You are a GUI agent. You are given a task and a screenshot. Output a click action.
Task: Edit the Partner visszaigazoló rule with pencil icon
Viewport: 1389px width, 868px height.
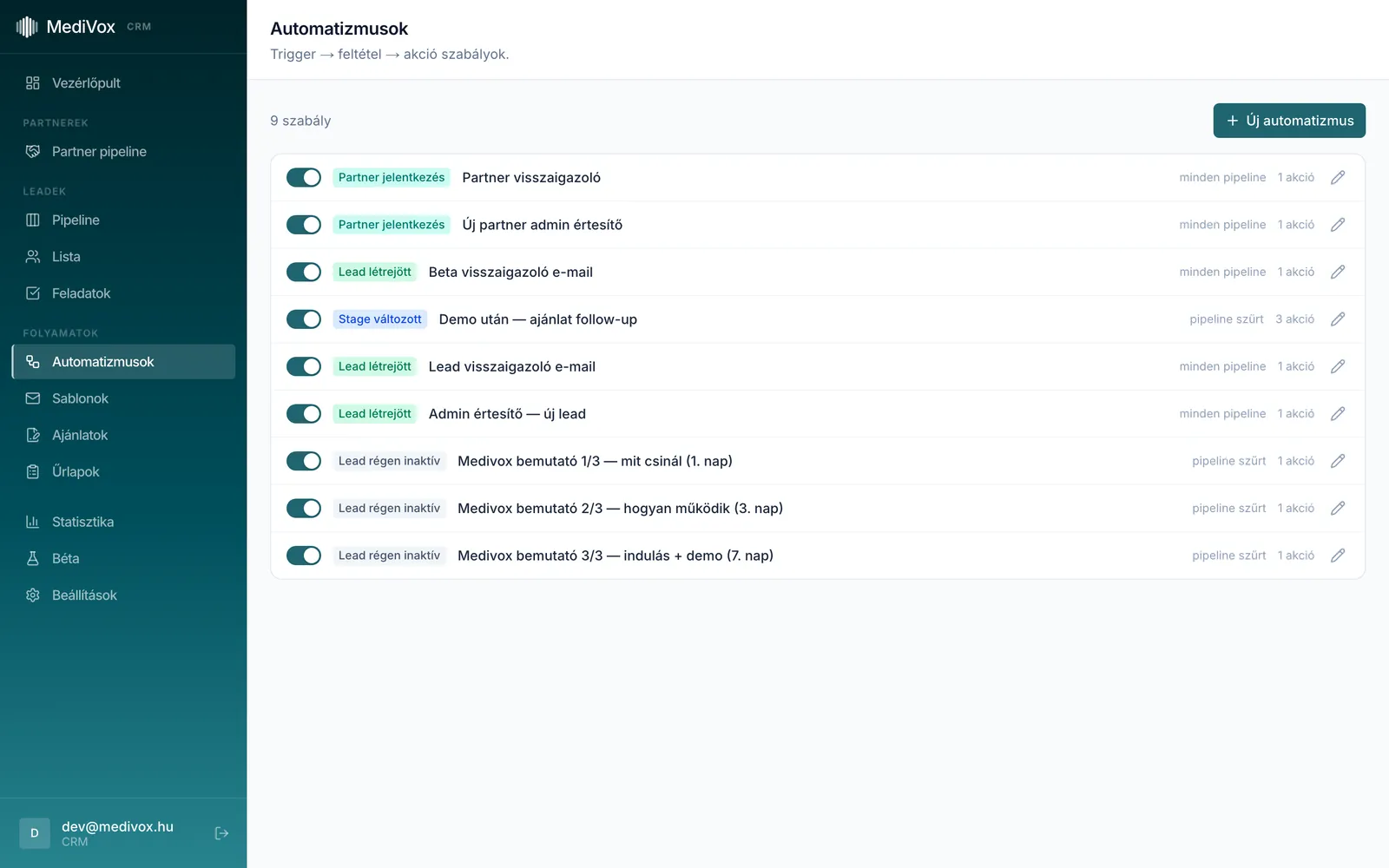tap(1338, 177)
